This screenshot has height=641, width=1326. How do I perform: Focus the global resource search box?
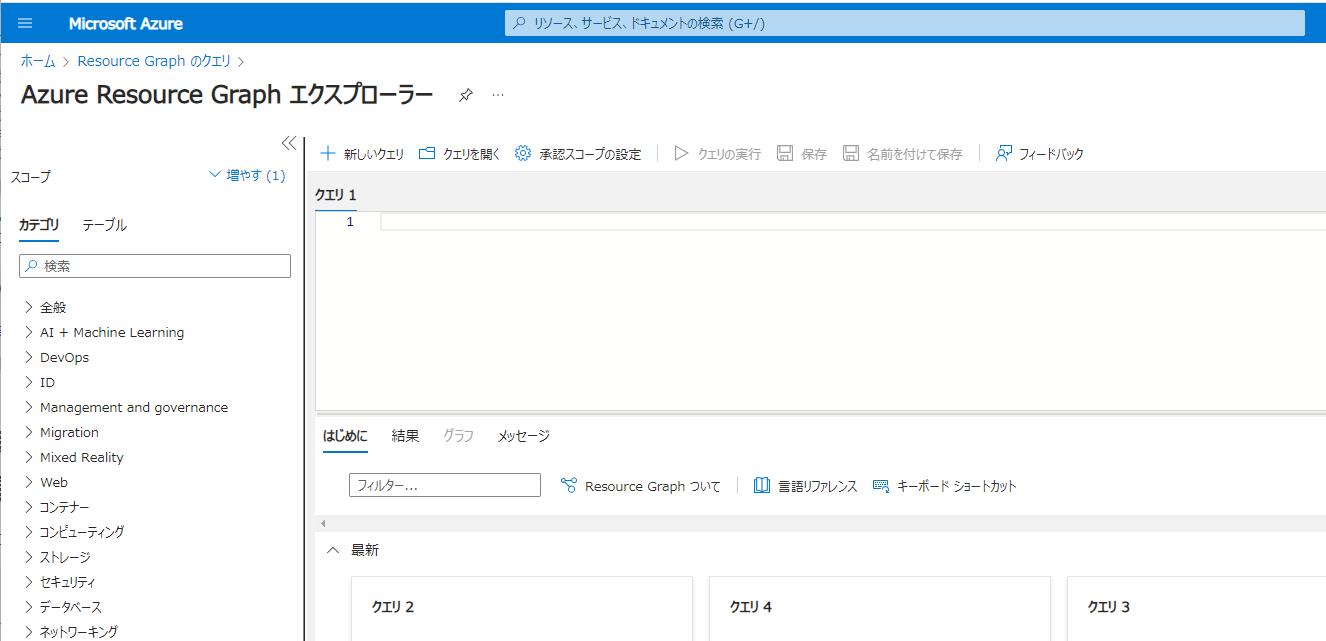905,23
